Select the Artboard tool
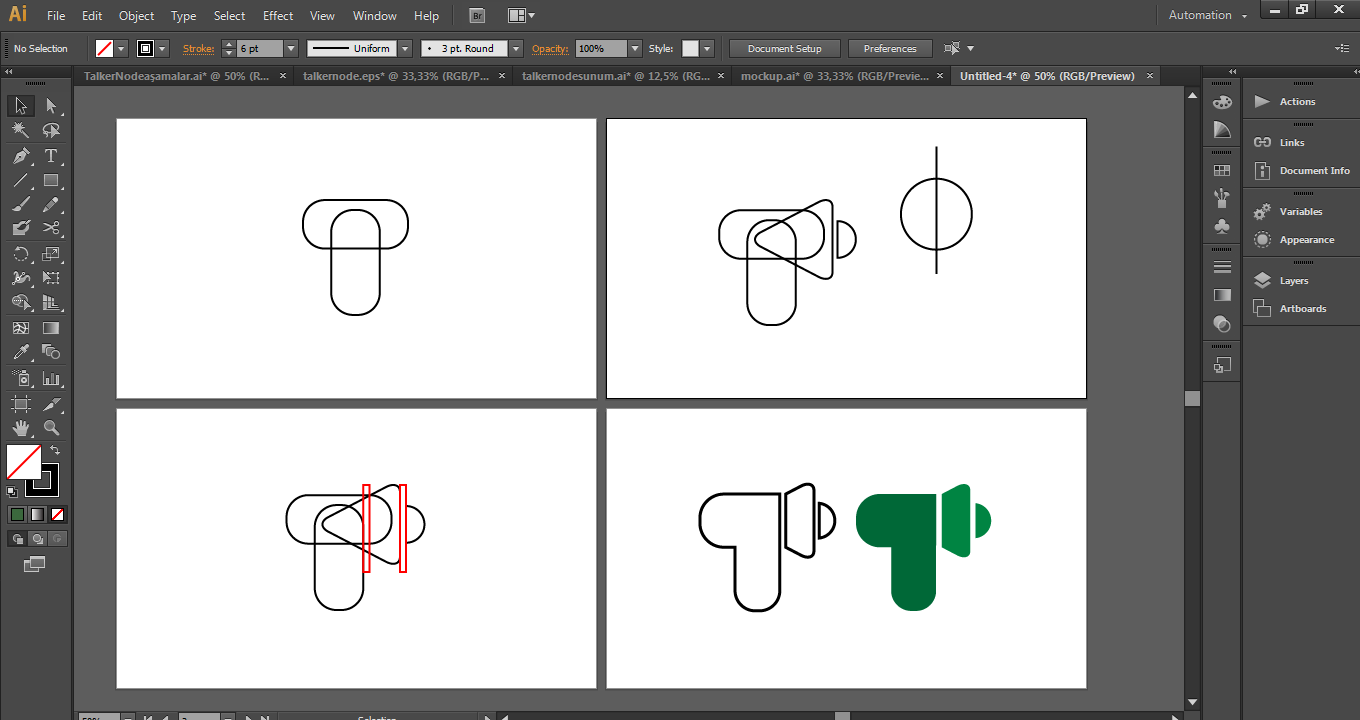Screen dimensions: 1360x720 pos(21,404)
